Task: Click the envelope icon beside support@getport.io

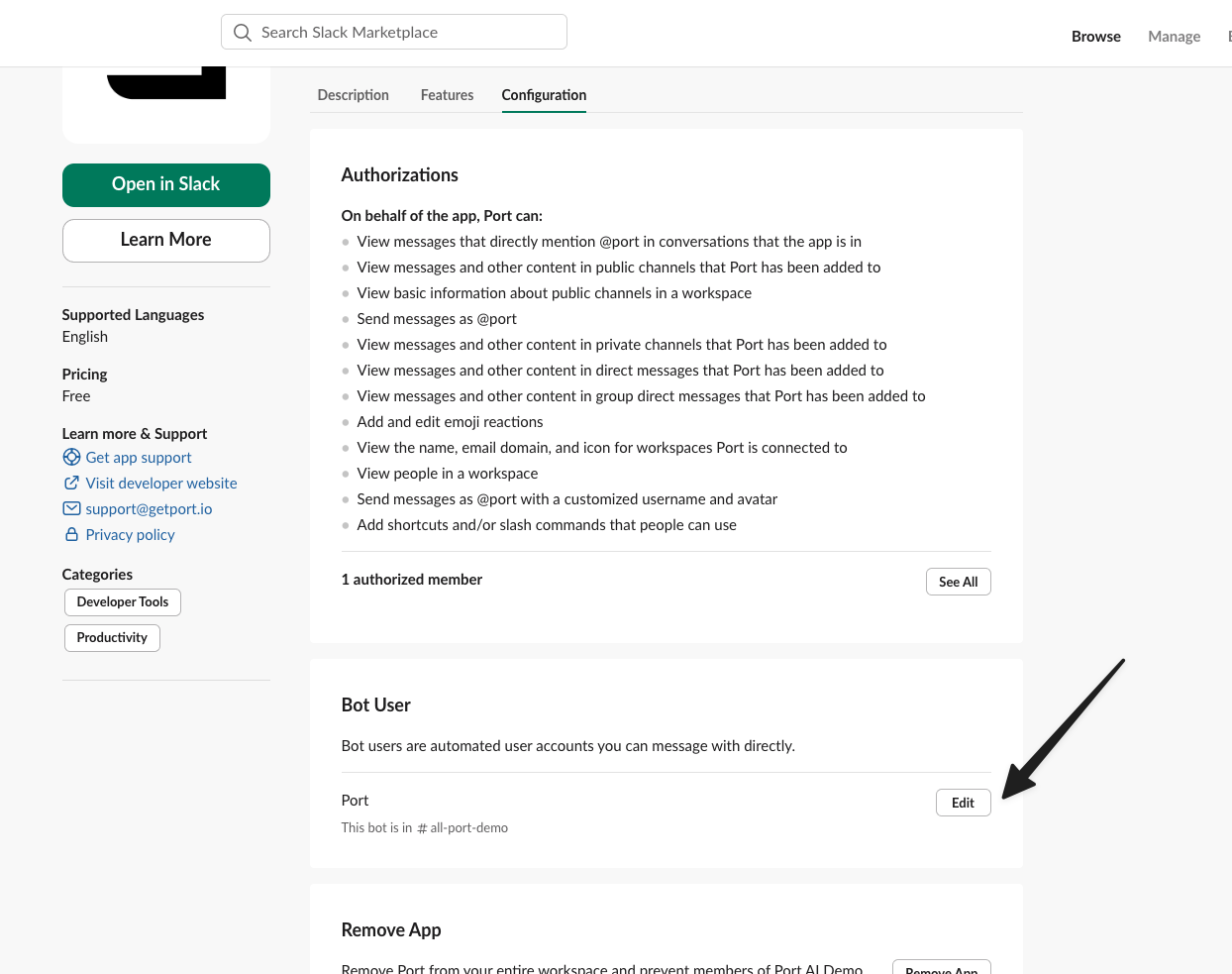Action: click(71, 508)
